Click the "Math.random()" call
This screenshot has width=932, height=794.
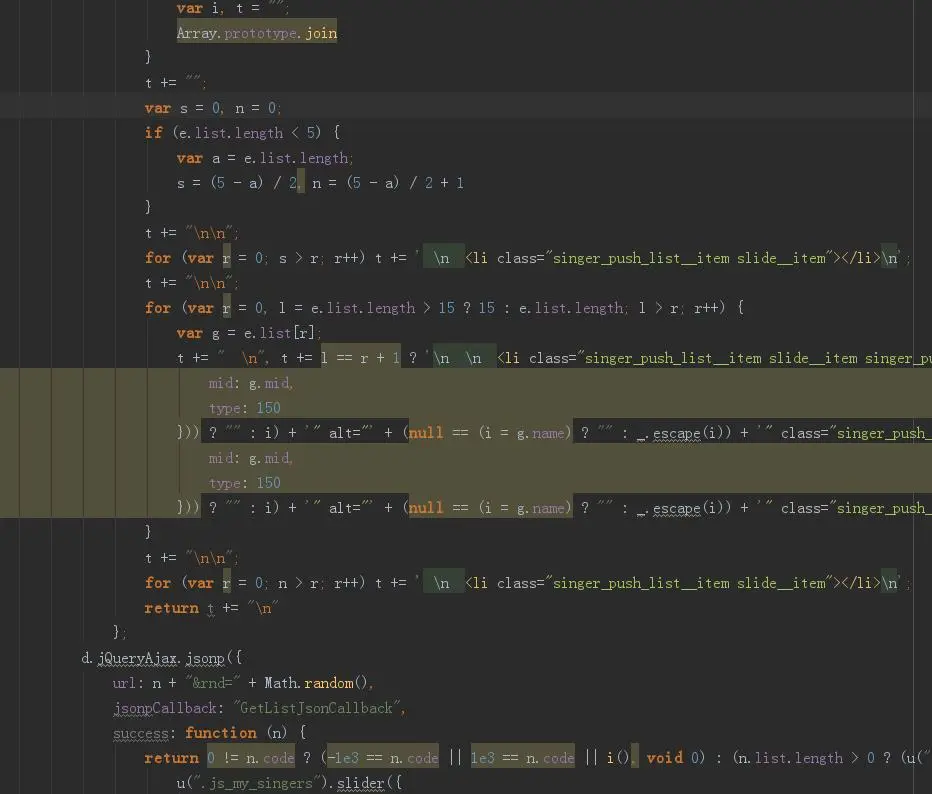tap(316, 683)
